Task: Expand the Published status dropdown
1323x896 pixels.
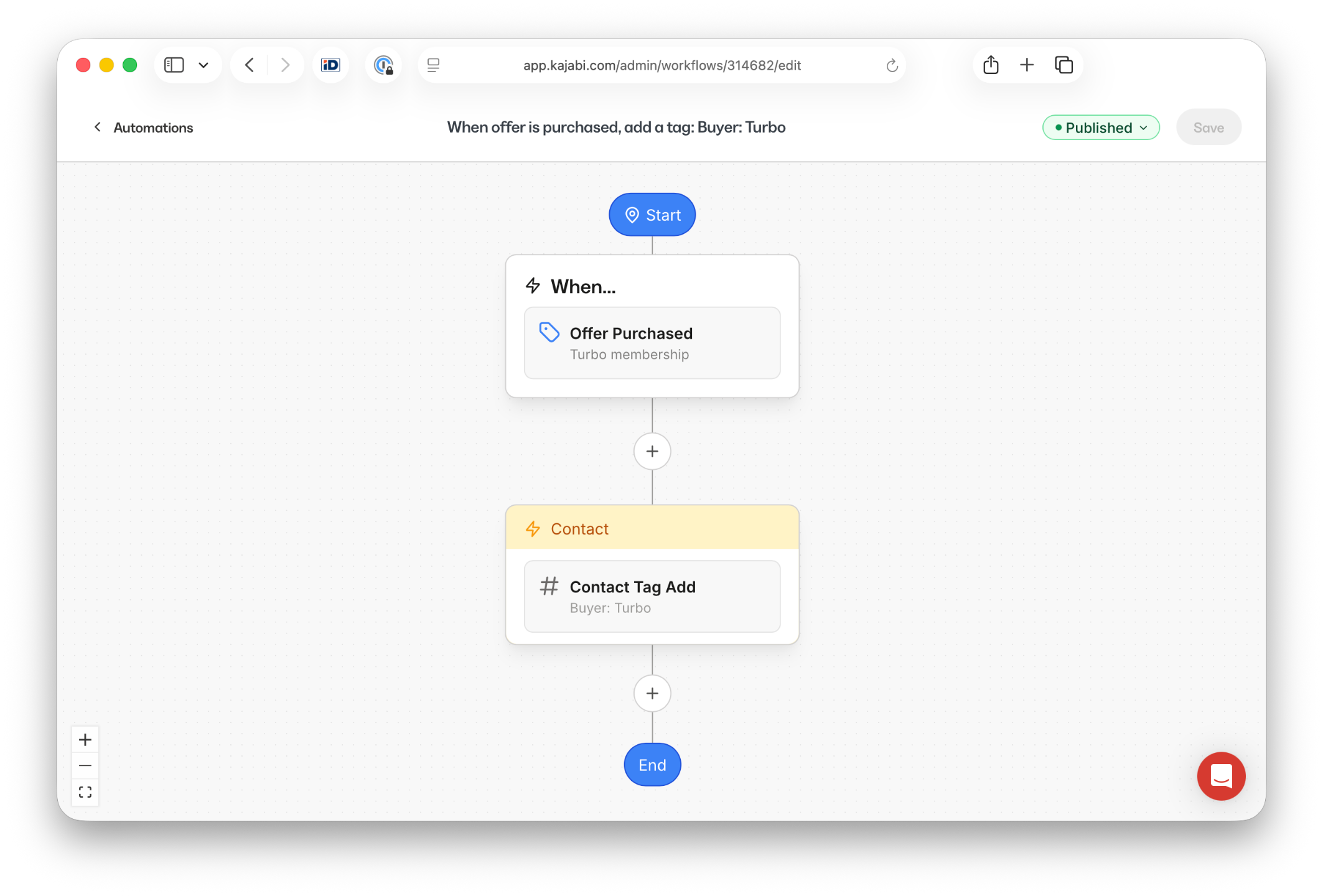Action: pos(1100,128)
